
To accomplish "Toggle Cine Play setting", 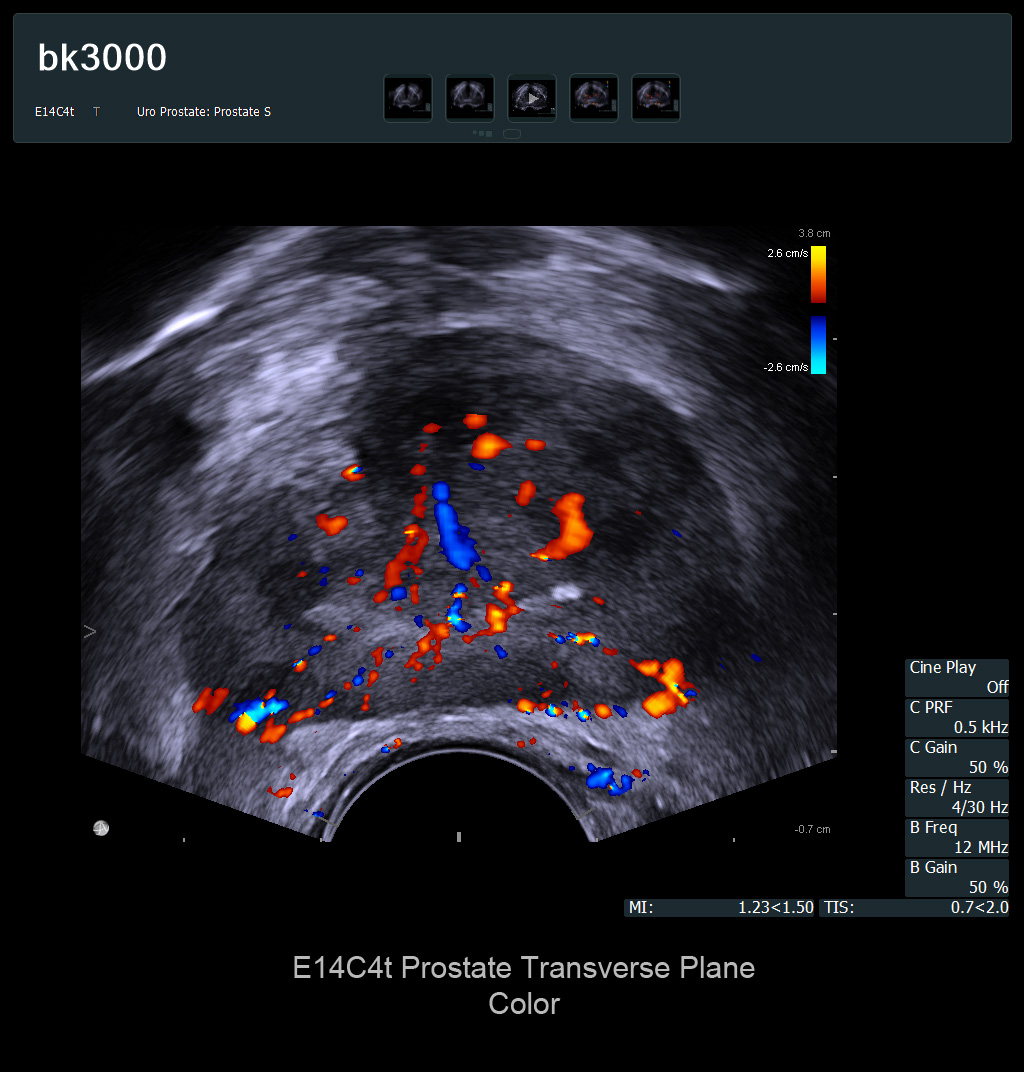I will point(957,677).
